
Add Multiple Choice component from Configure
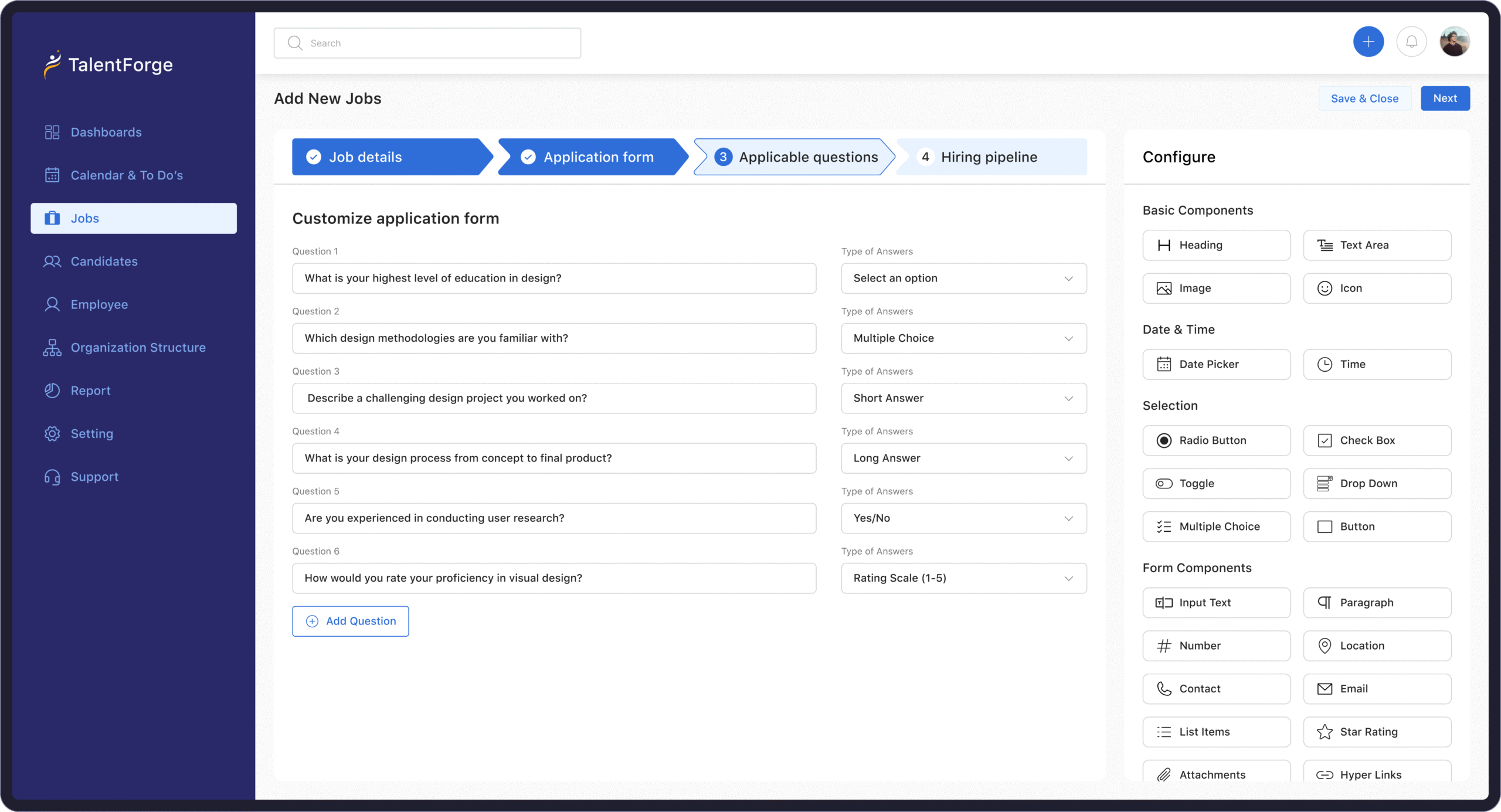pyautogui.click(x=1216, y=527)
